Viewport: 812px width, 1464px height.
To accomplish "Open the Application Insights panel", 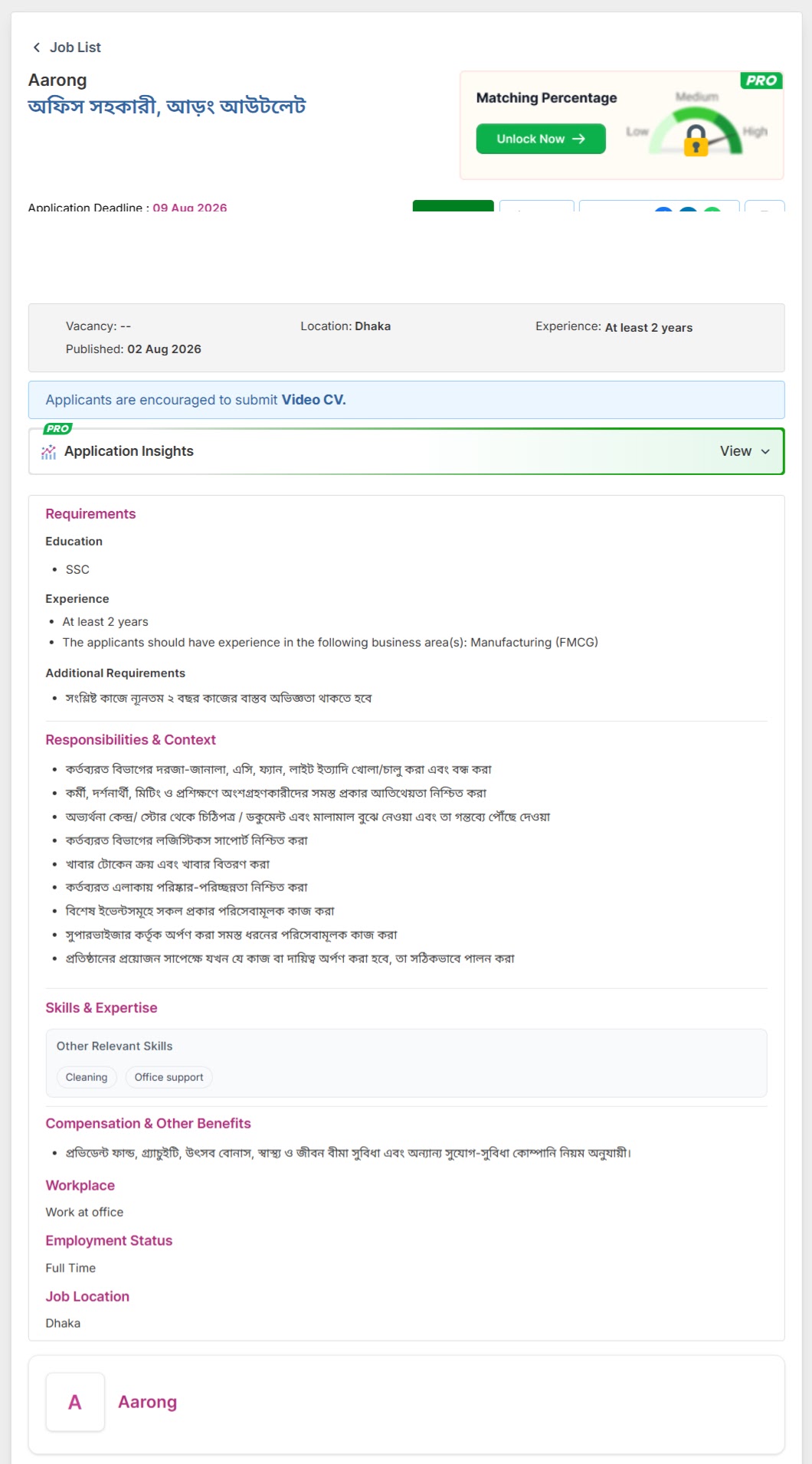I will pyautogui.click(x=407, y=451).
